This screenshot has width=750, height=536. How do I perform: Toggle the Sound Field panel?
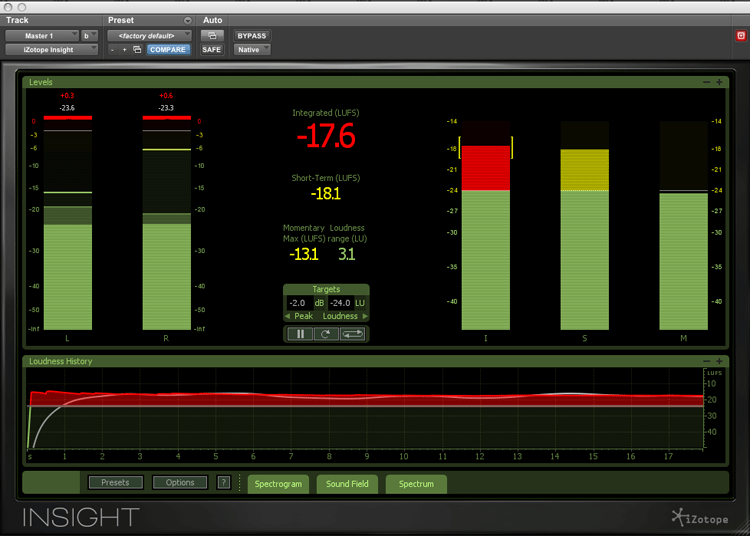(x=347, y=484)
